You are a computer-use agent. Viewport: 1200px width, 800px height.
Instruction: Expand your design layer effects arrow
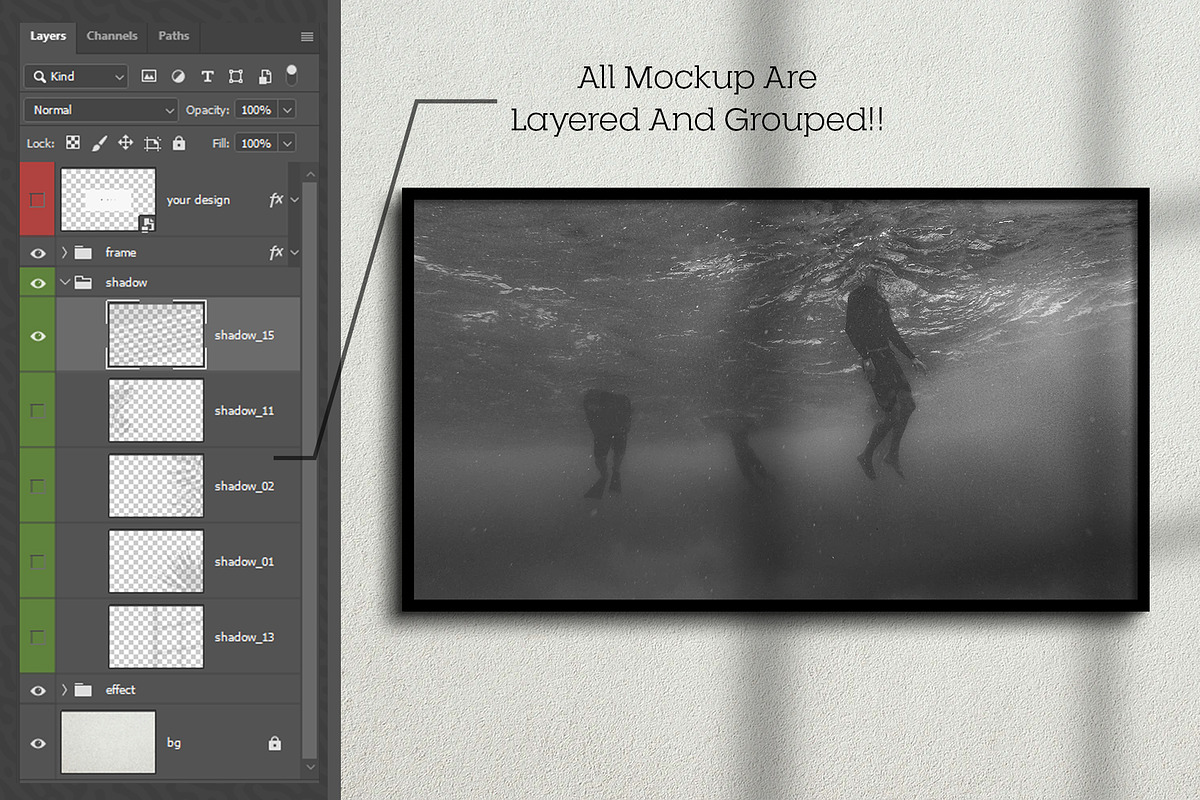pos(294,200)
